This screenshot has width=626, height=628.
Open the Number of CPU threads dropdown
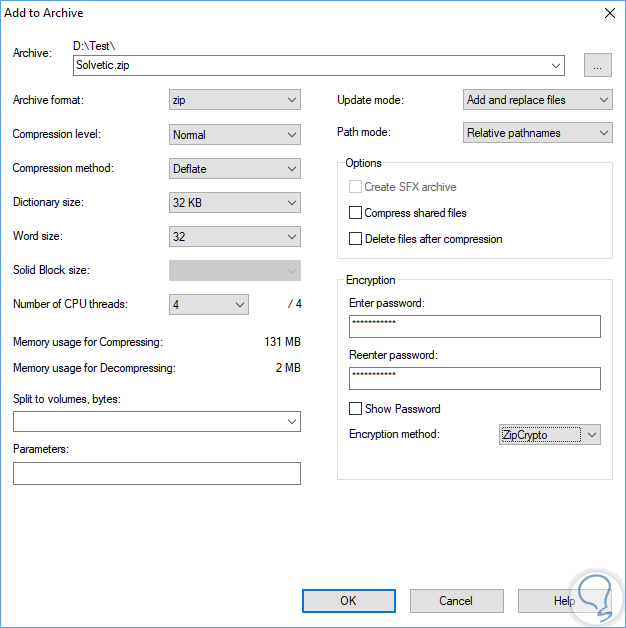click(x=209, y=305)
